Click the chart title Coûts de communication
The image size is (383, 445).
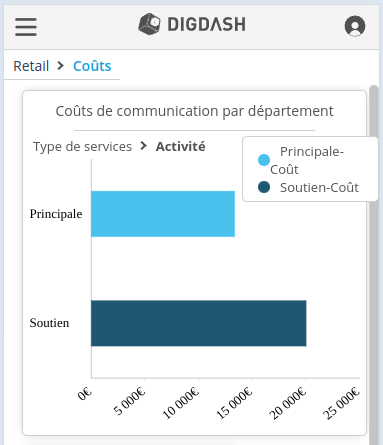click(x=194, y=111)
